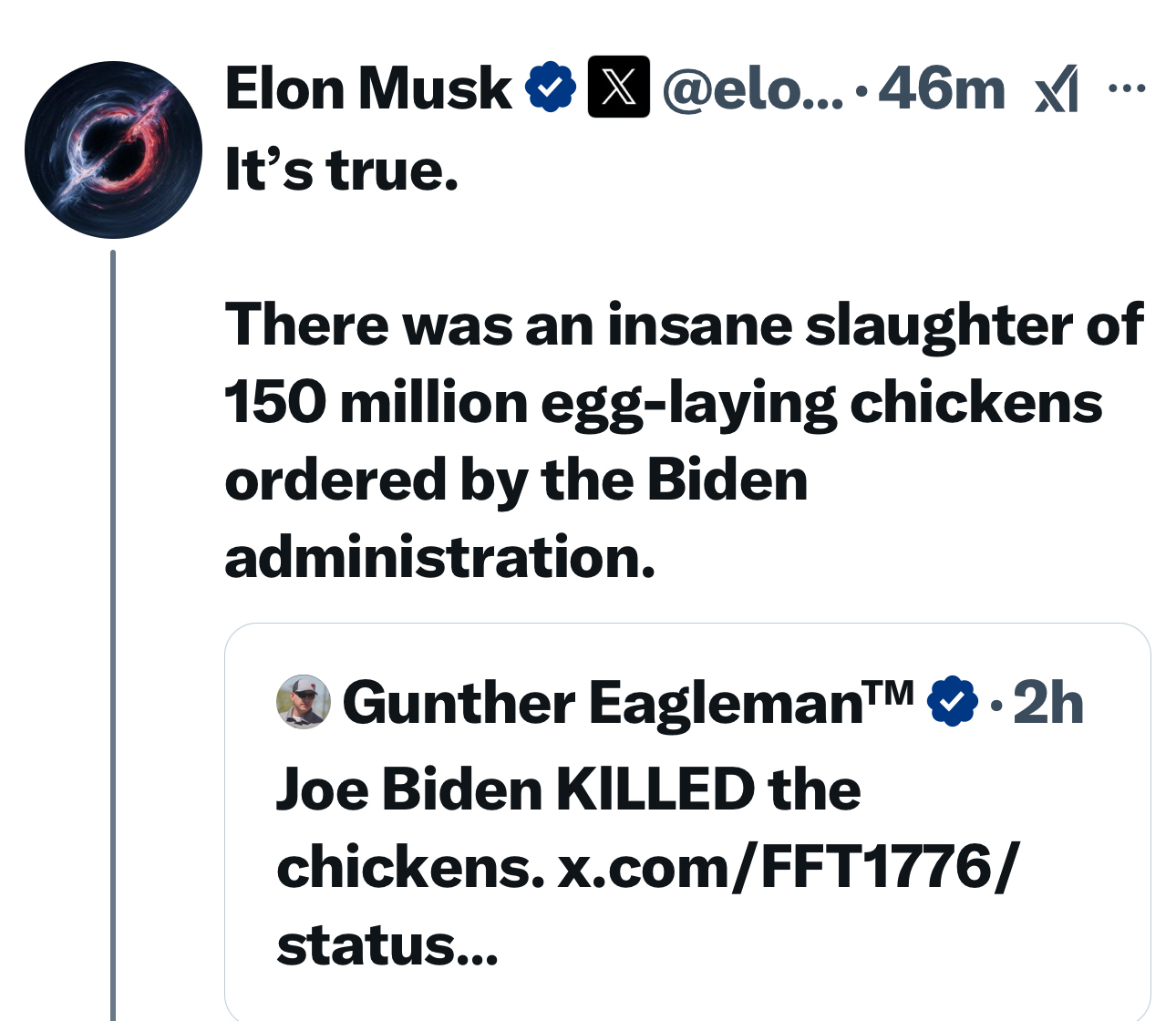Click the blue verified badge beside Elon Musk
Screen dimensions: 1176x1021
551,88
